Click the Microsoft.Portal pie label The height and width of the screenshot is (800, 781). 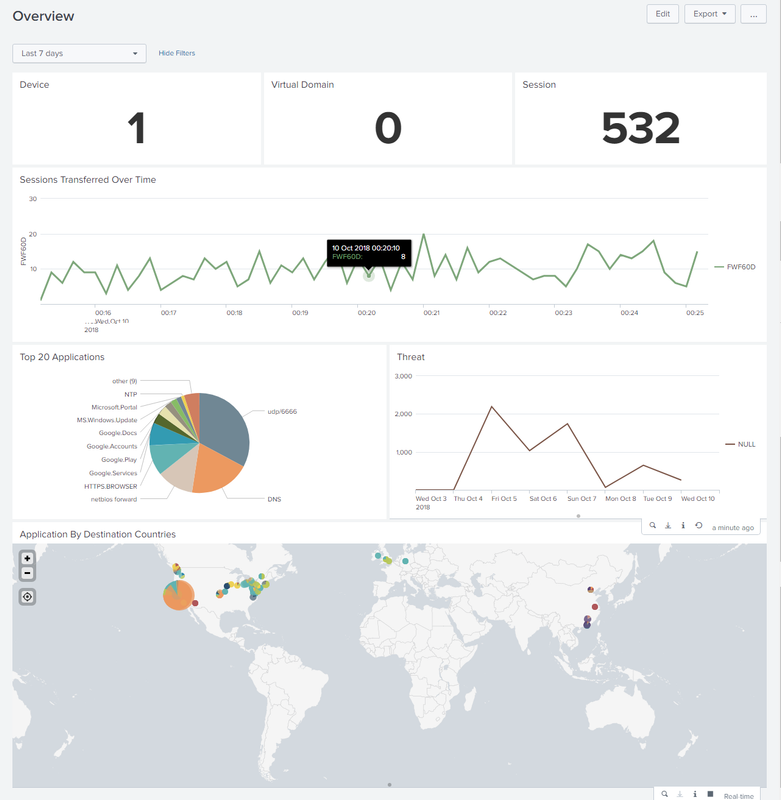114,407
